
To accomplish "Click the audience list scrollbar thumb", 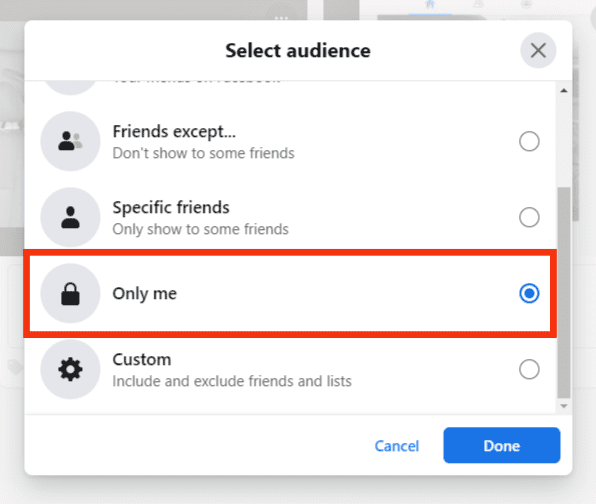I will coord(564,292).
